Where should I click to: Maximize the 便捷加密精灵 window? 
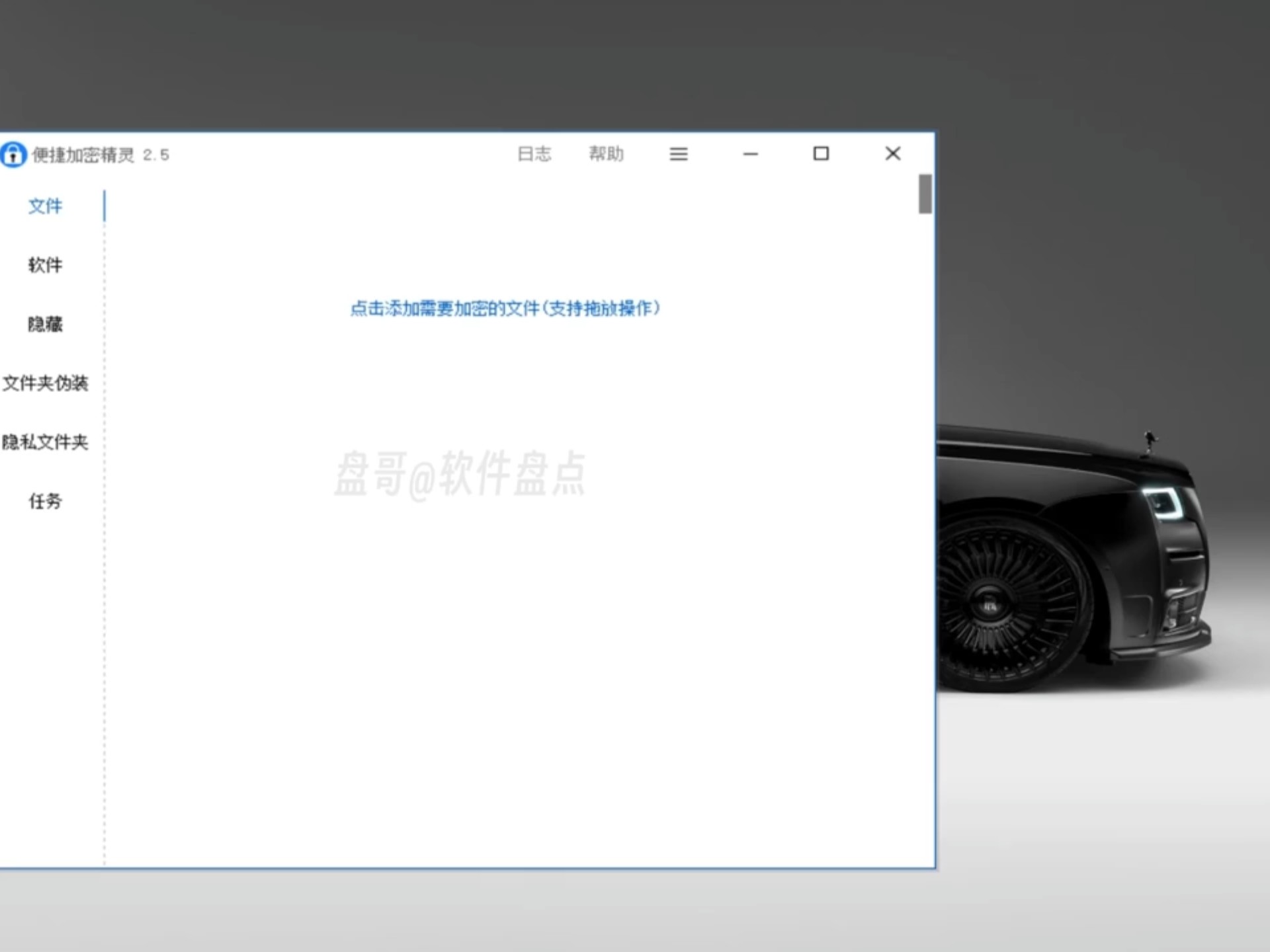click(x=821, y=153)
